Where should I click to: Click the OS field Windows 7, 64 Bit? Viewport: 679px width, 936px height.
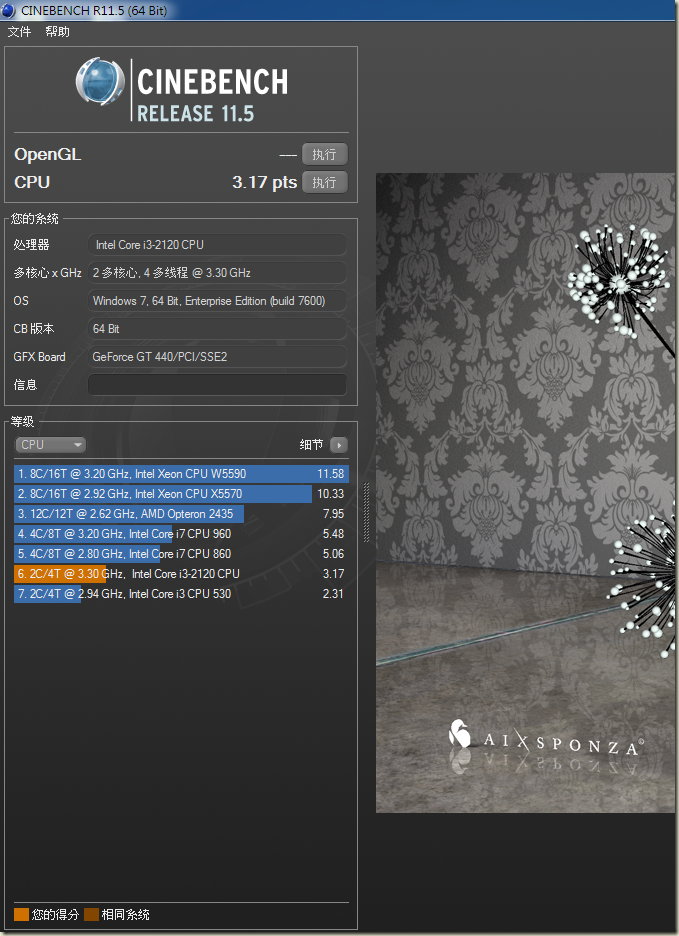(x=217, y=301)
